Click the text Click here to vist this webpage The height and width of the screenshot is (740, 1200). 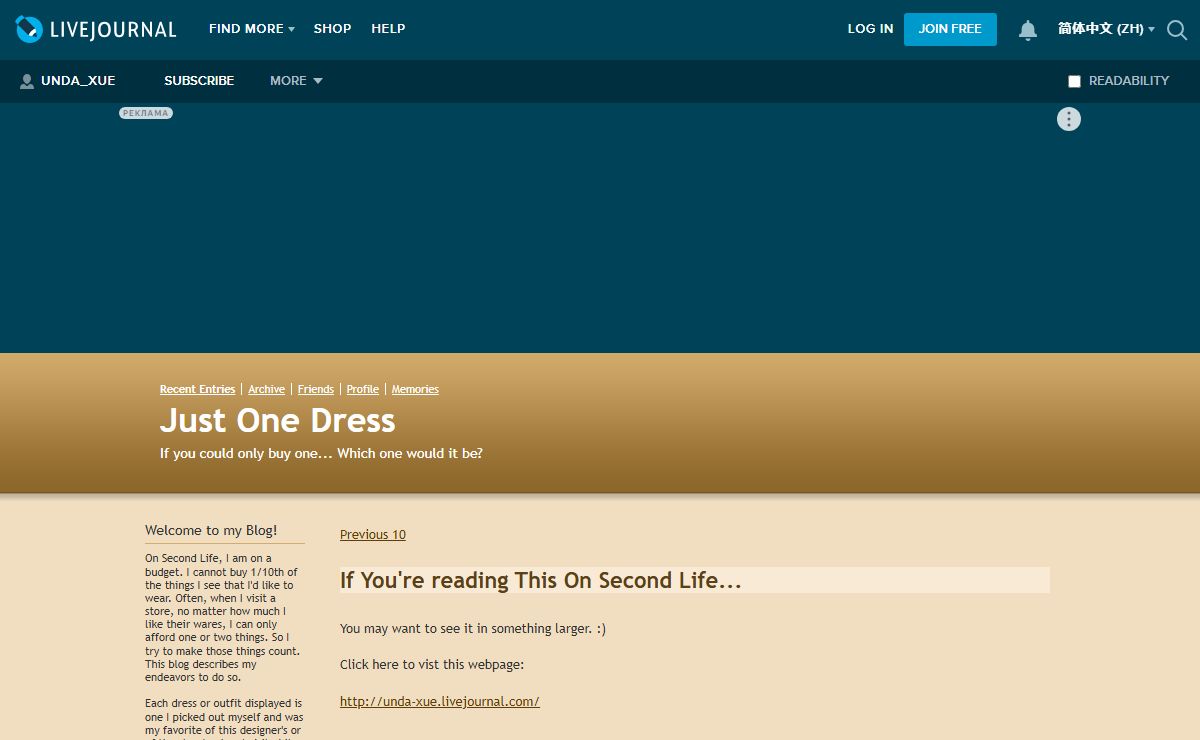(x=432, y=665)
